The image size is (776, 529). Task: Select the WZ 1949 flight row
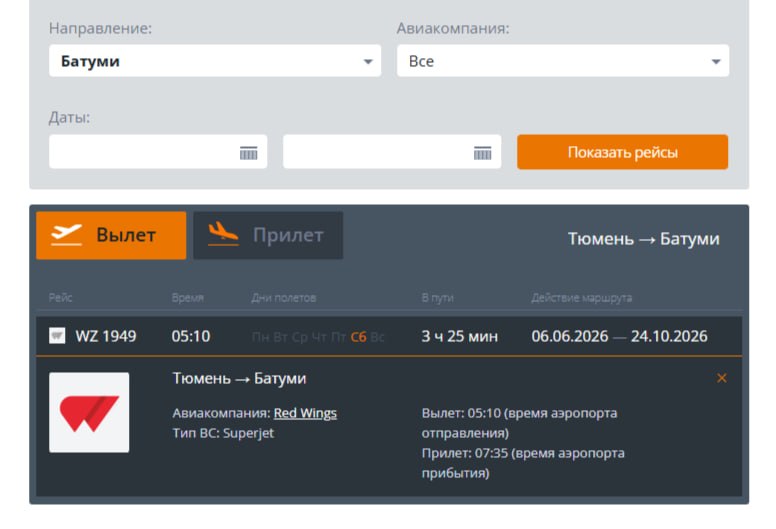point(389,337)
